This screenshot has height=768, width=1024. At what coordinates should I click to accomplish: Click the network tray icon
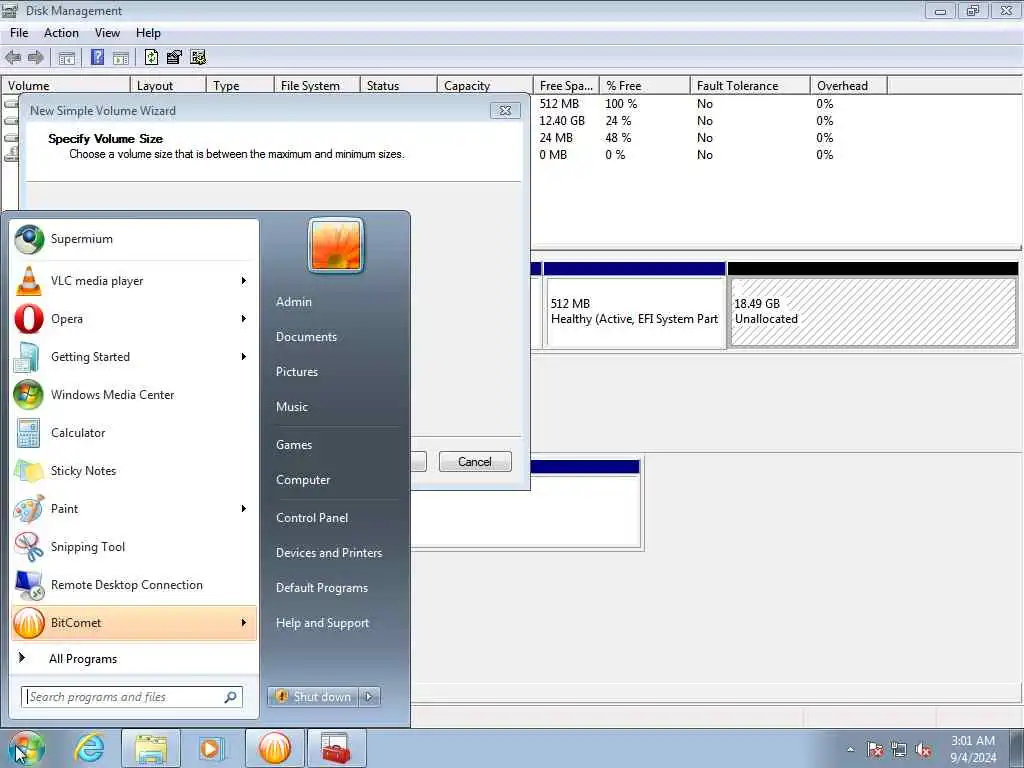(x=899, y=750)
